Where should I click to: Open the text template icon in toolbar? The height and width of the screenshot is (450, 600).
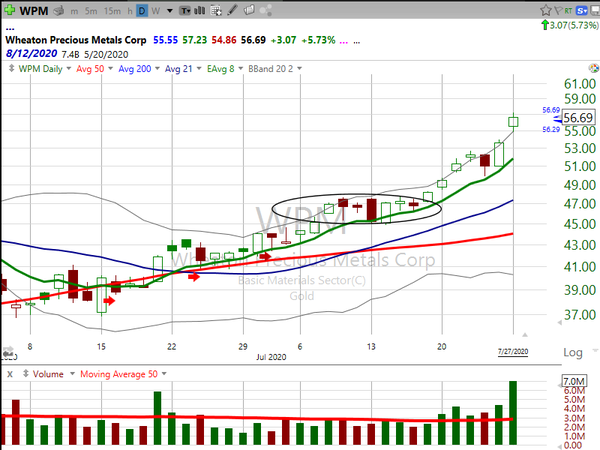185,10
